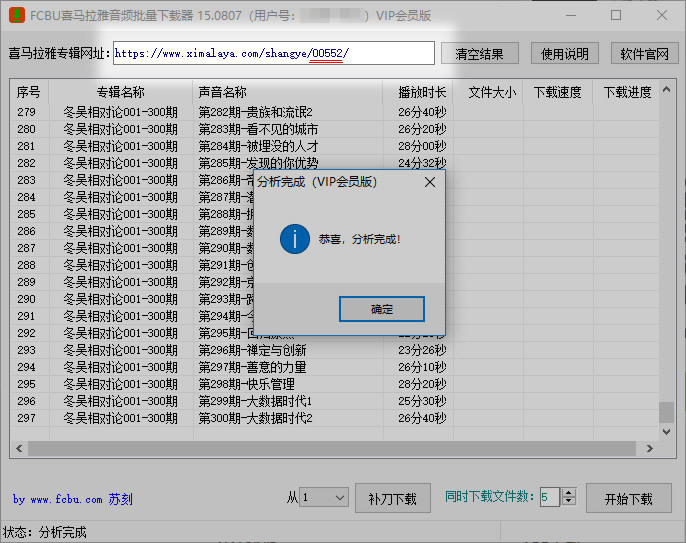This screenshot has height=543, width=686.
Task: Click album name cell in row 288
Action: coord(120,265)
